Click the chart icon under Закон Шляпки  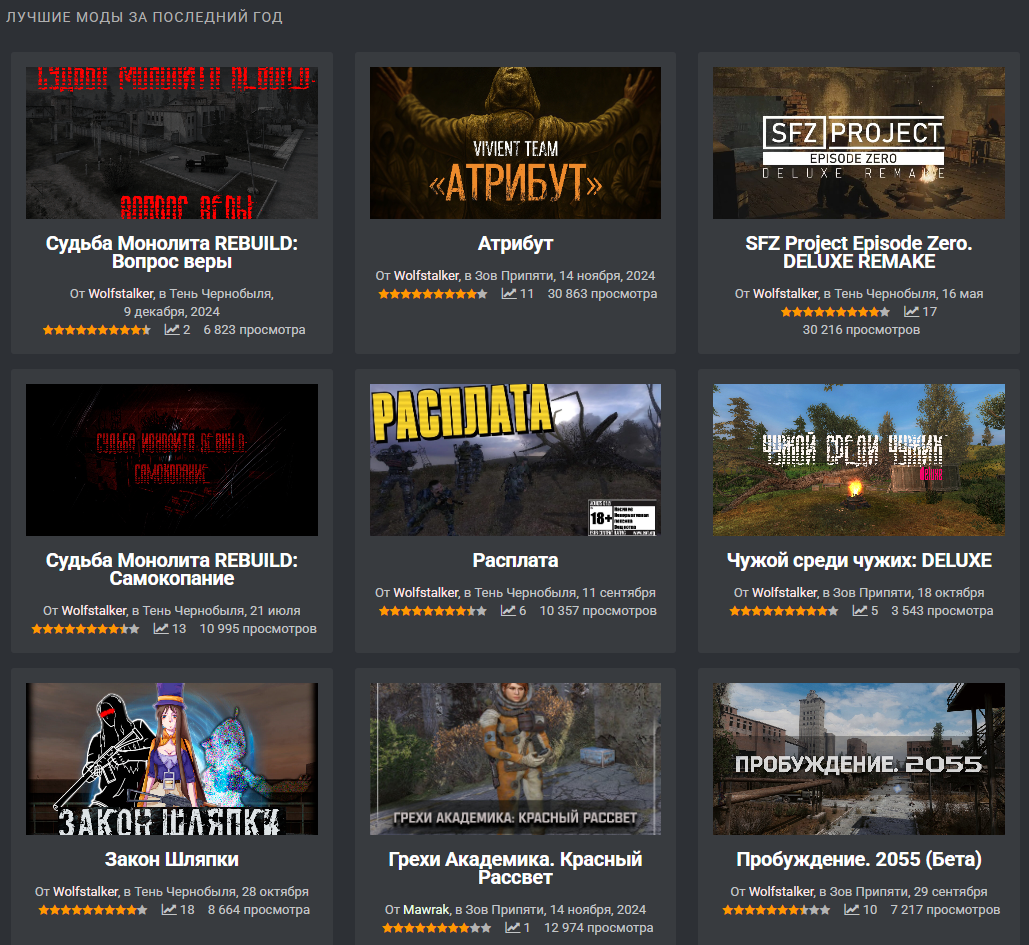(x=169, y=910)
